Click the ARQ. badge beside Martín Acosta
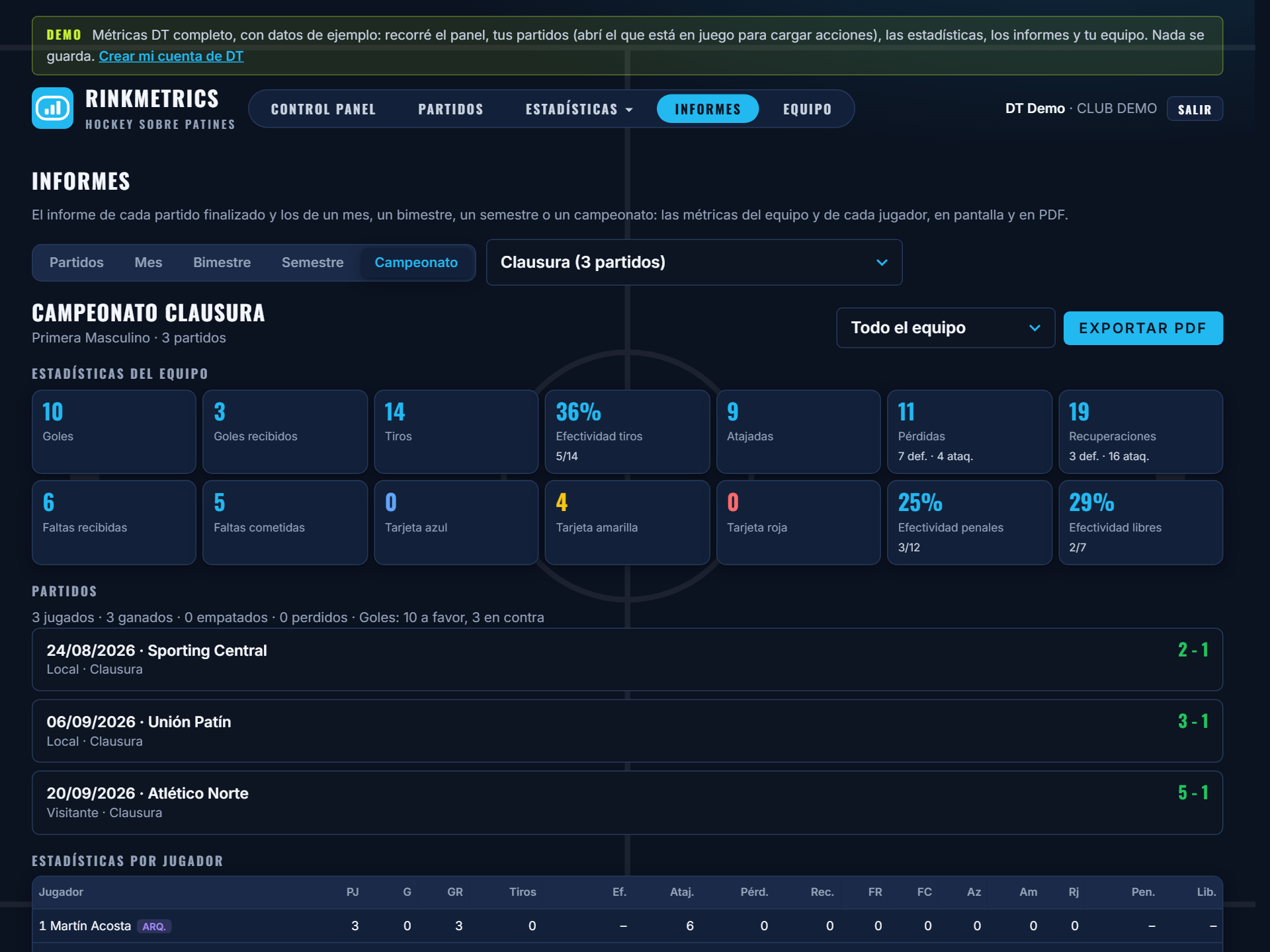The image size is (1270, 952). point(154,926)
